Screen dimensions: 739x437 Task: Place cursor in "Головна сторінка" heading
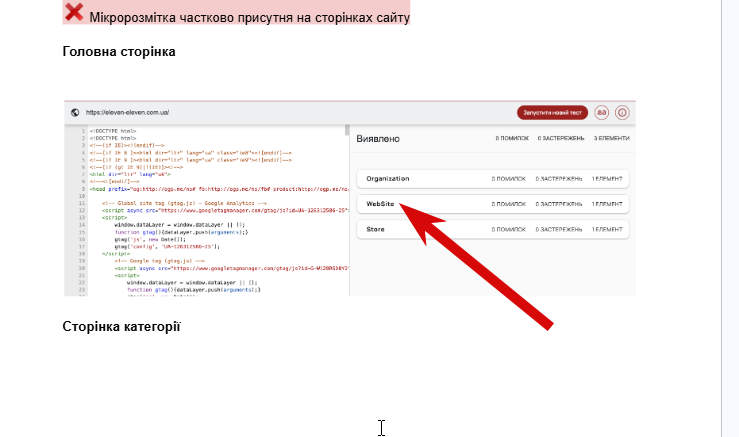[119, 51]
